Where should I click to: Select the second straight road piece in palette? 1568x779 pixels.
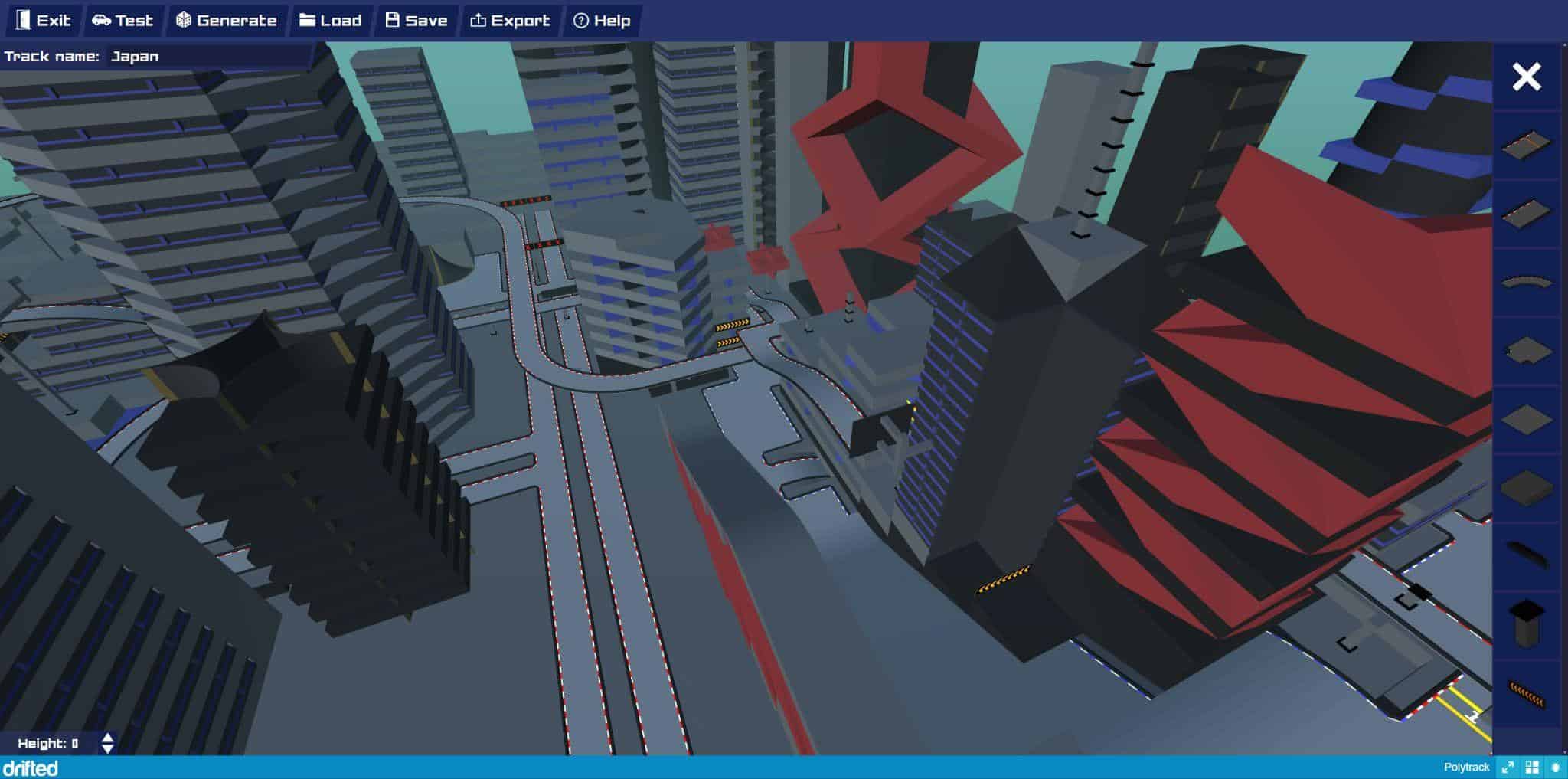[x=1526, y=214]
